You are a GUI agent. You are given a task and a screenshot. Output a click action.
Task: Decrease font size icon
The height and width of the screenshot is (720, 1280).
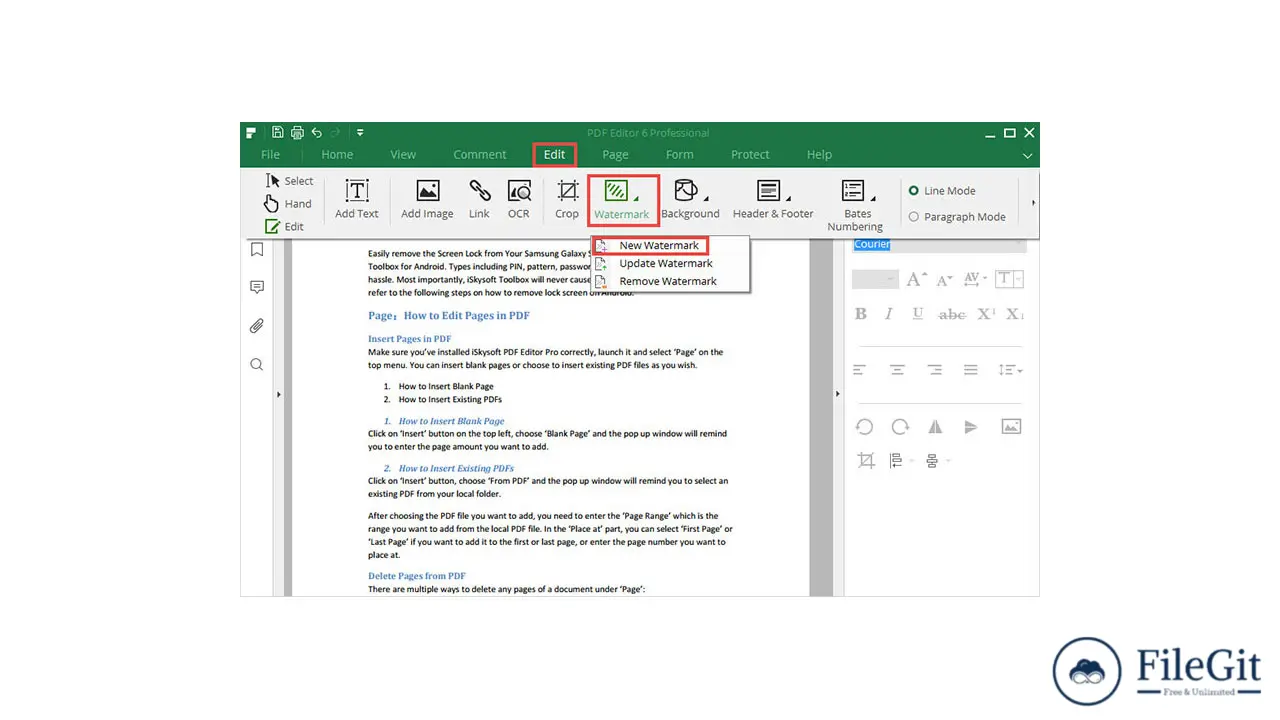[x=945, y=280]
